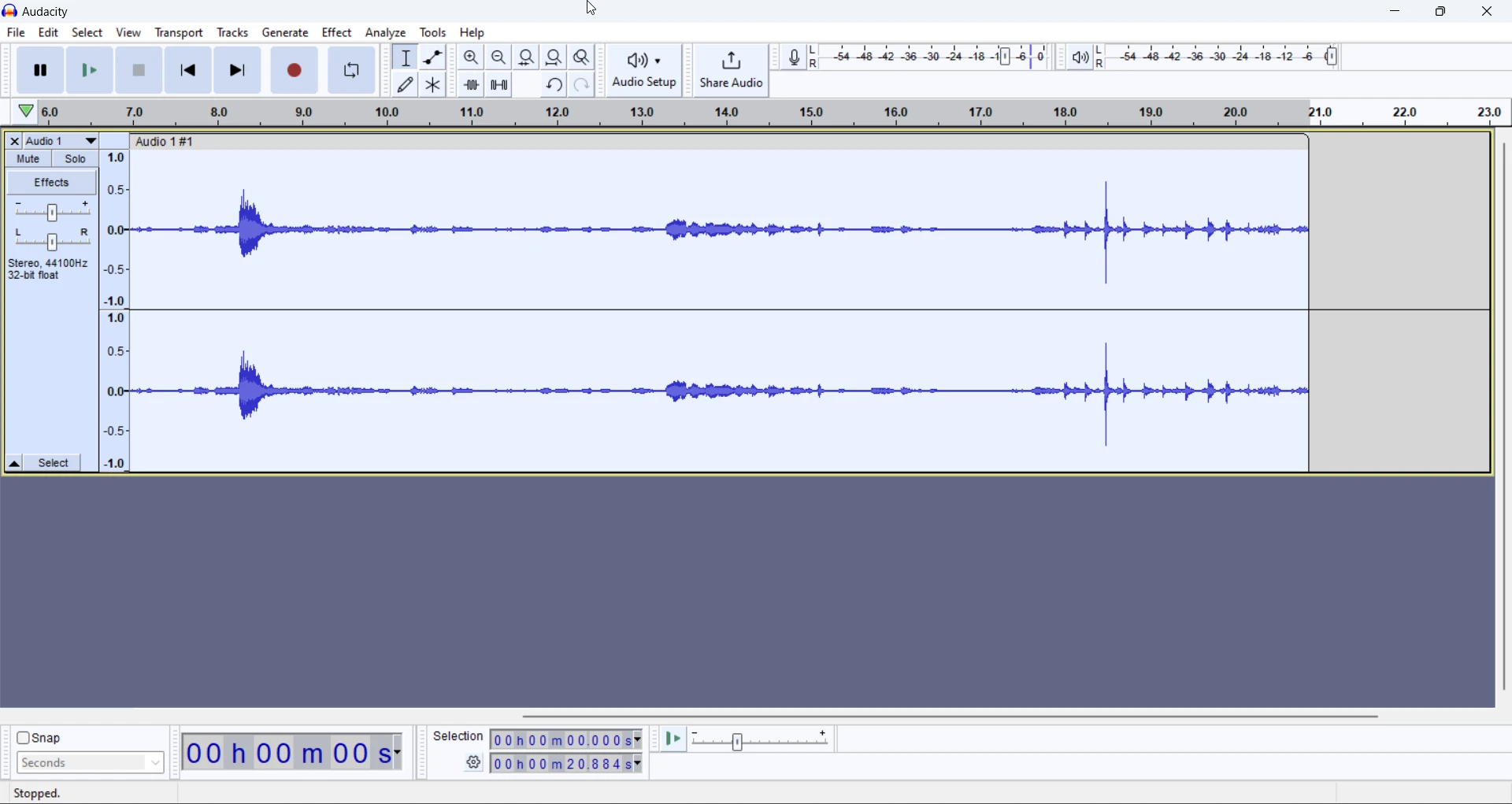This screenshot has height=804, width=1512.
Task: Open the View menu
Action: tap(128, 33)
